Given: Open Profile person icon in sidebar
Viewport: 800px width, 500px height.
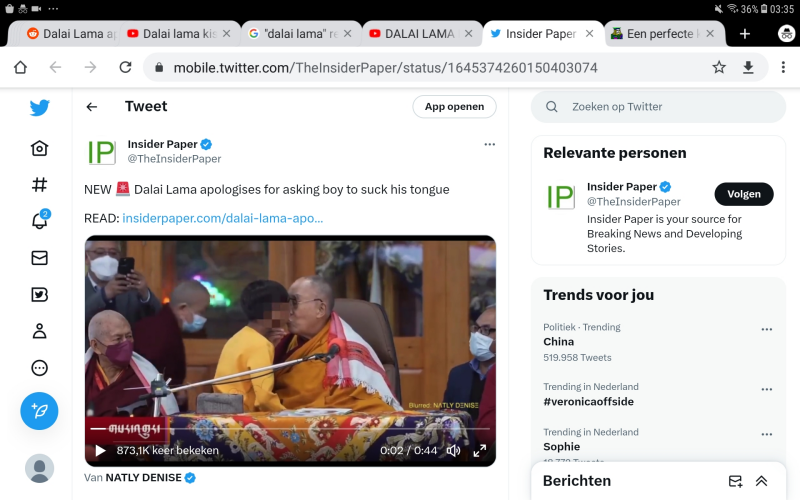Looking at the screenshot, I should (x=39, y=331).
